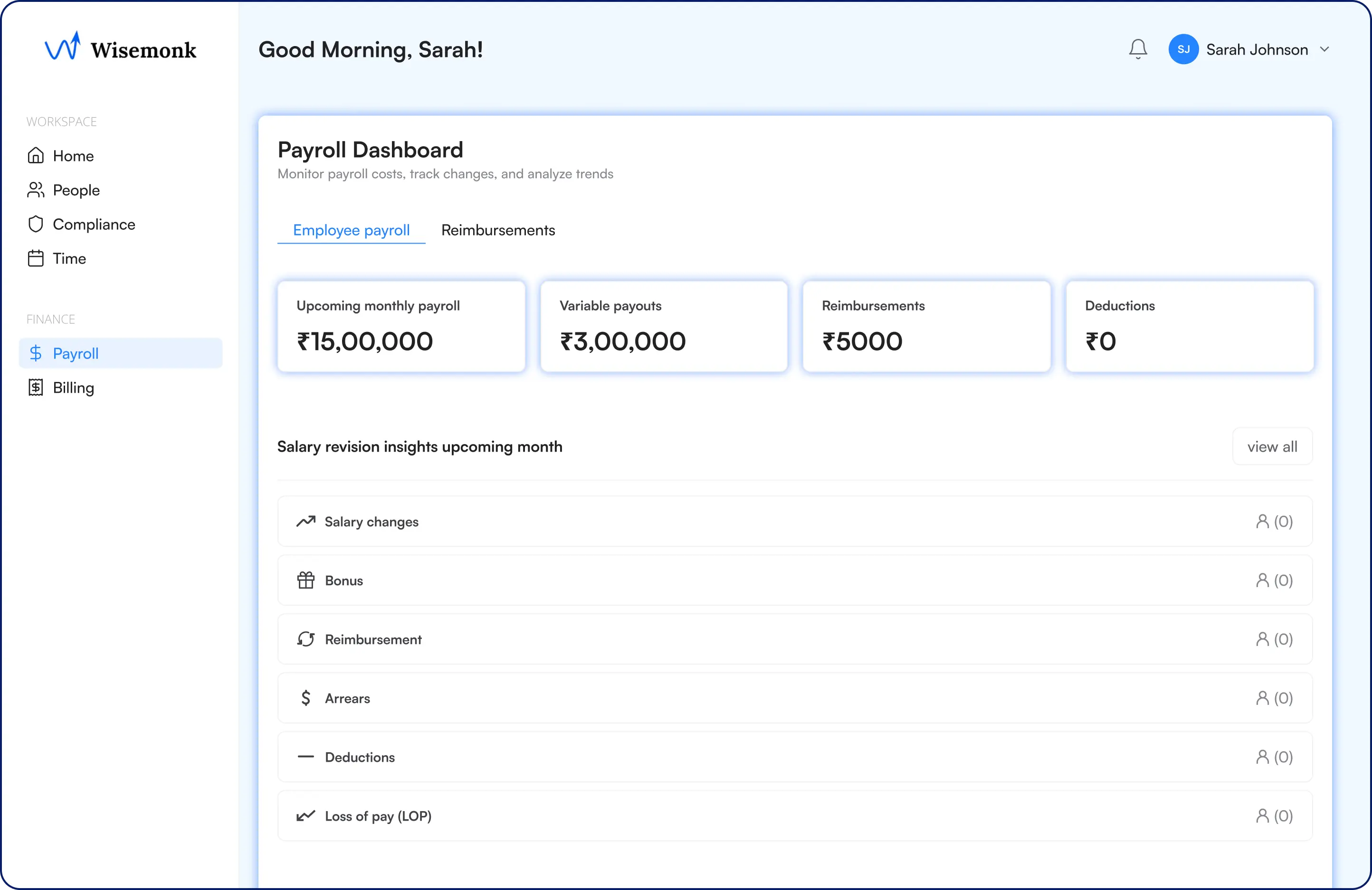Click the Billing receipt icon

[x=36, y=388]
